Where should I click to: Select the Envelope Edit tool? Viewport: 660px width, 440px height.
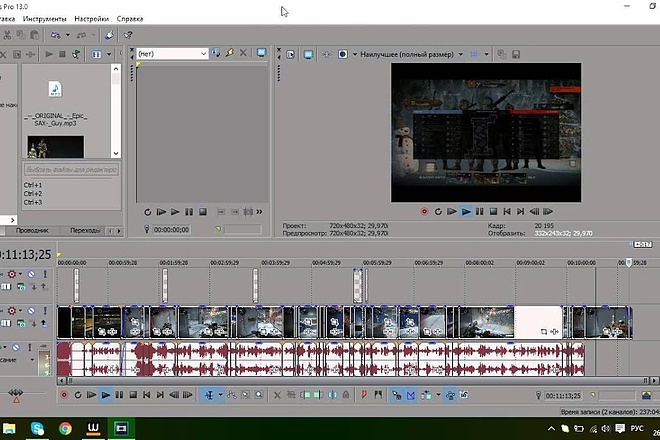(232, 395)
